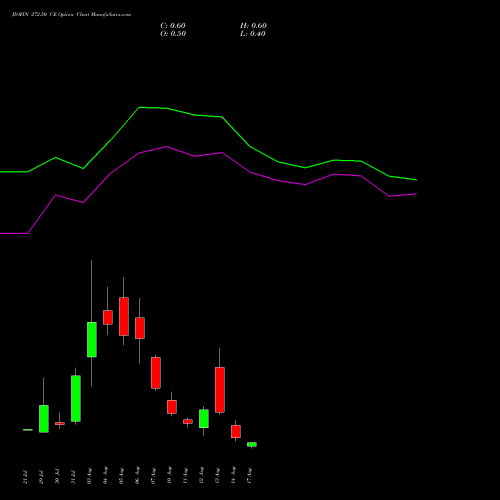
Task: Click the red candle on 07 Aug
Action: [156, 373]
